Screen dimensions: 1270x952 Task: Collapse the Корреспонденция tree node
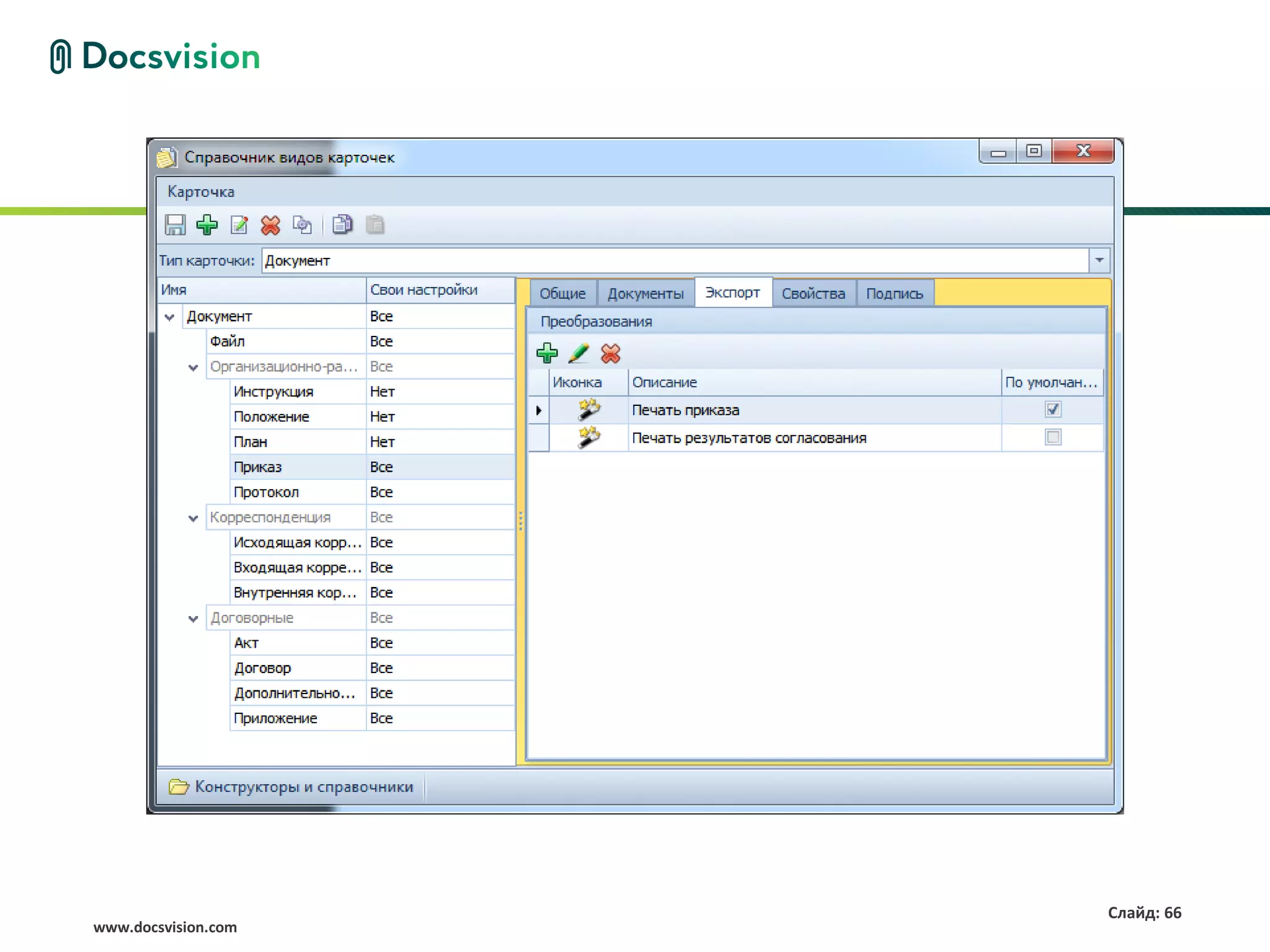[x=193, y=518]
